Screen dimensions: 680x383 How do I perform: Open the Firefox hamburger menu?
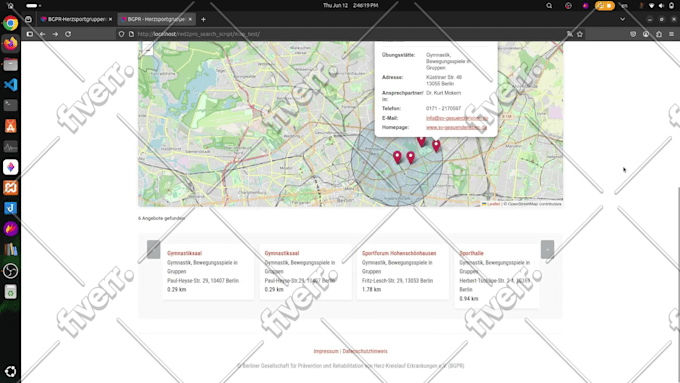tap(672, 34)
